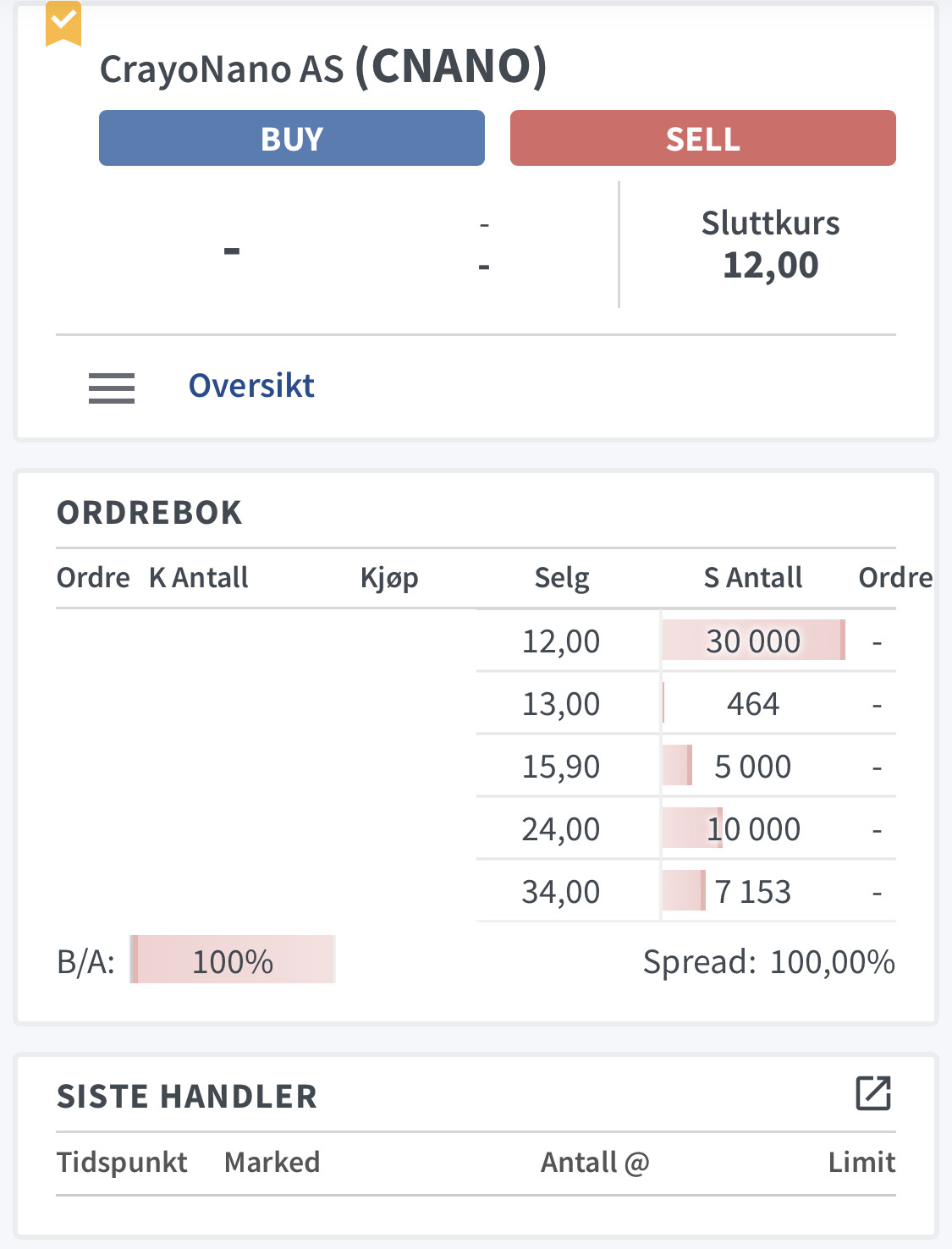Select the 13,00 sell price
Image resolution: width=952 pixels, height=1249 pixels.
coord(560,704)
